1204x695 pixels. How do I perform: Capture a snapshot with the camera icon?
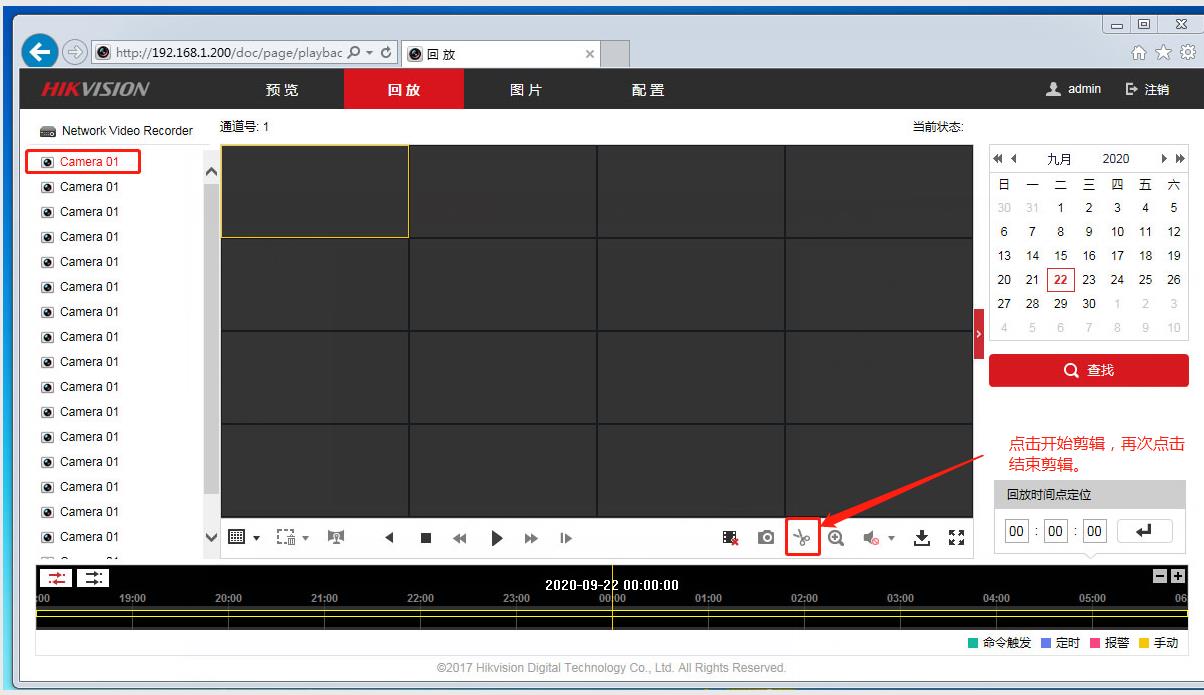[x=766, y=538]
